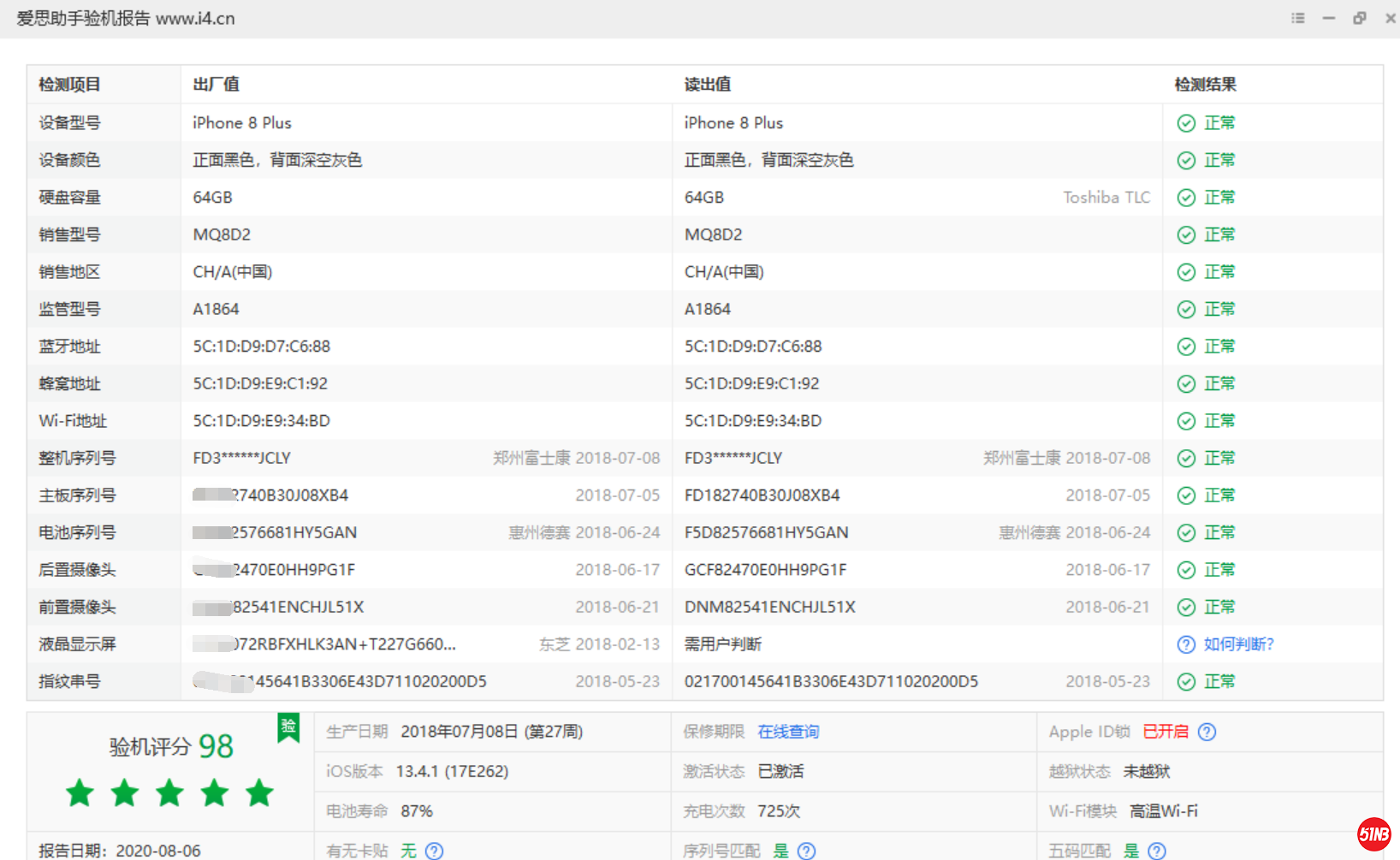
Task: Click help icon beside 序列号匹配
Action: point(806,851)
